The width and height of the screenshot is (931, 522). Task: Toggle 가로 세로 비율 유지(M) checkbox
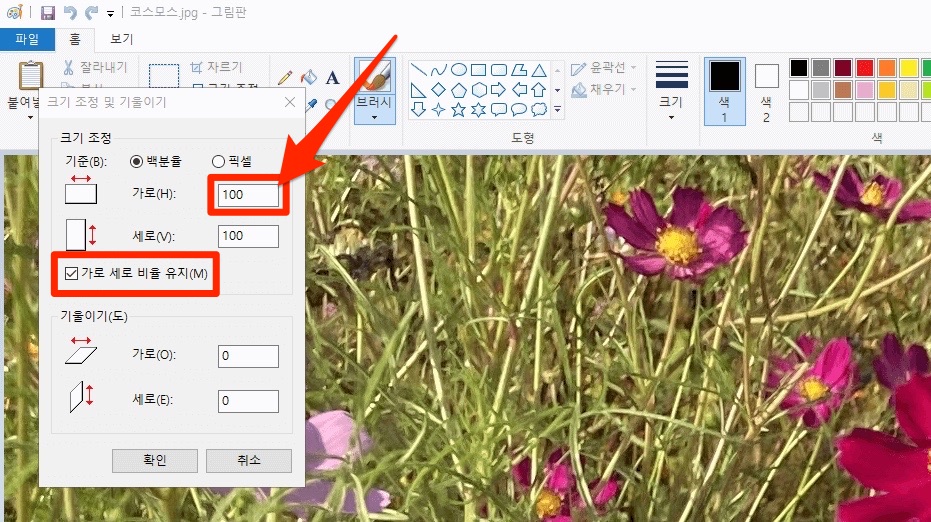pyautogui.click(x=71, y=273)
